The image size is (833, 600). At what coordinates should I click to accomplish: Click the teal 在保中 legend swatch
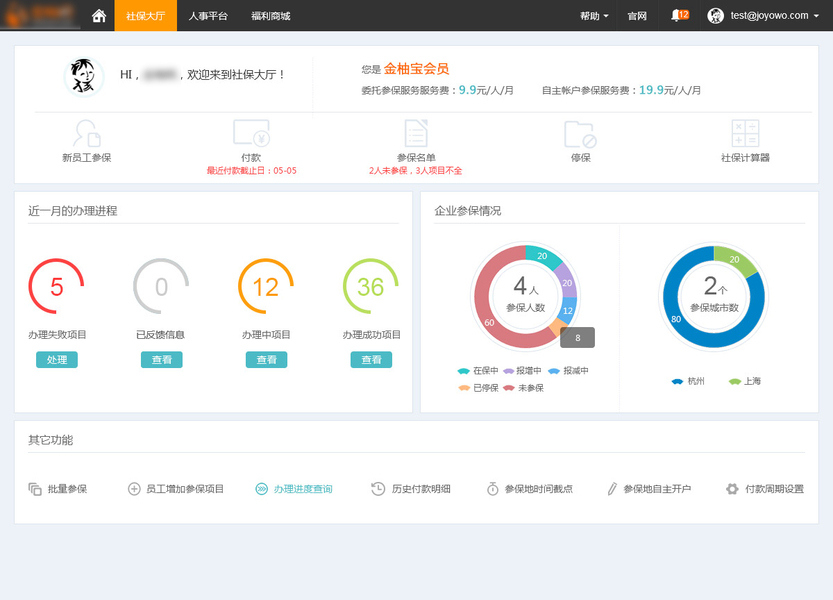tap(464, 371)
